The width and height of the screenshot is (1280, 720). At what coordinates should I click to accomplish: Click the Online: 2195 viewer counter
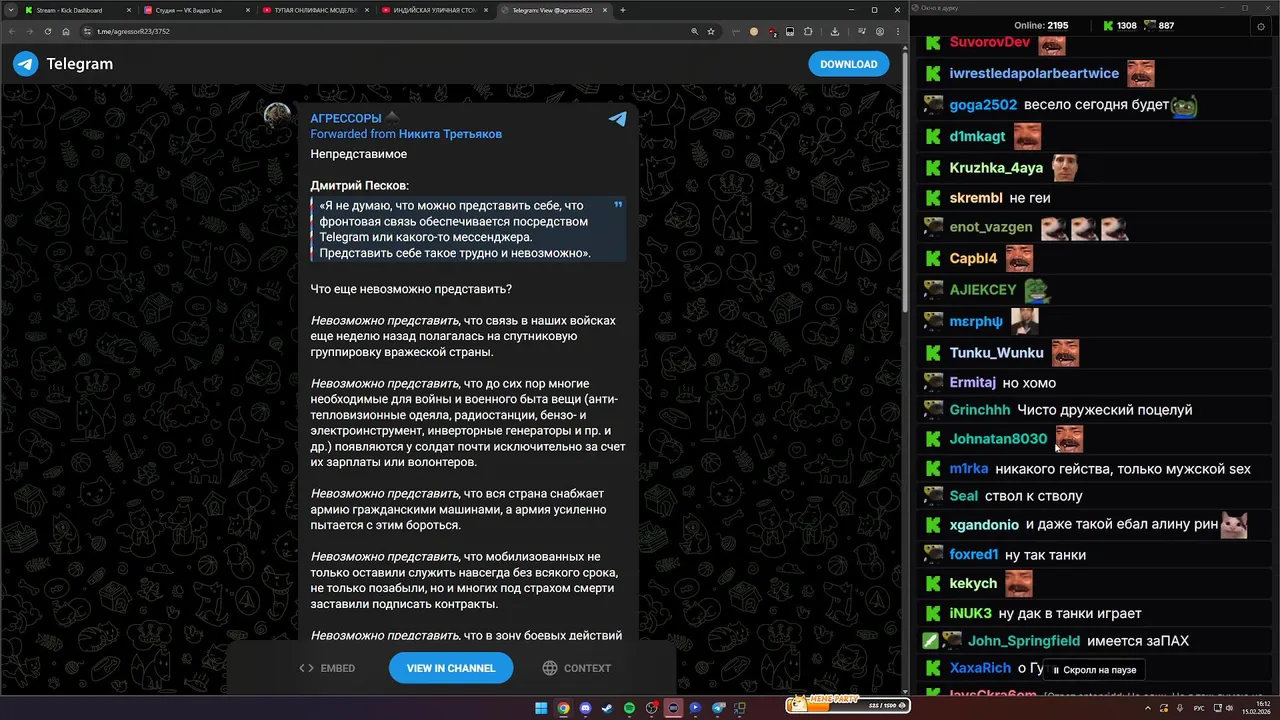pyautogui.click(x=1041, y=26)
